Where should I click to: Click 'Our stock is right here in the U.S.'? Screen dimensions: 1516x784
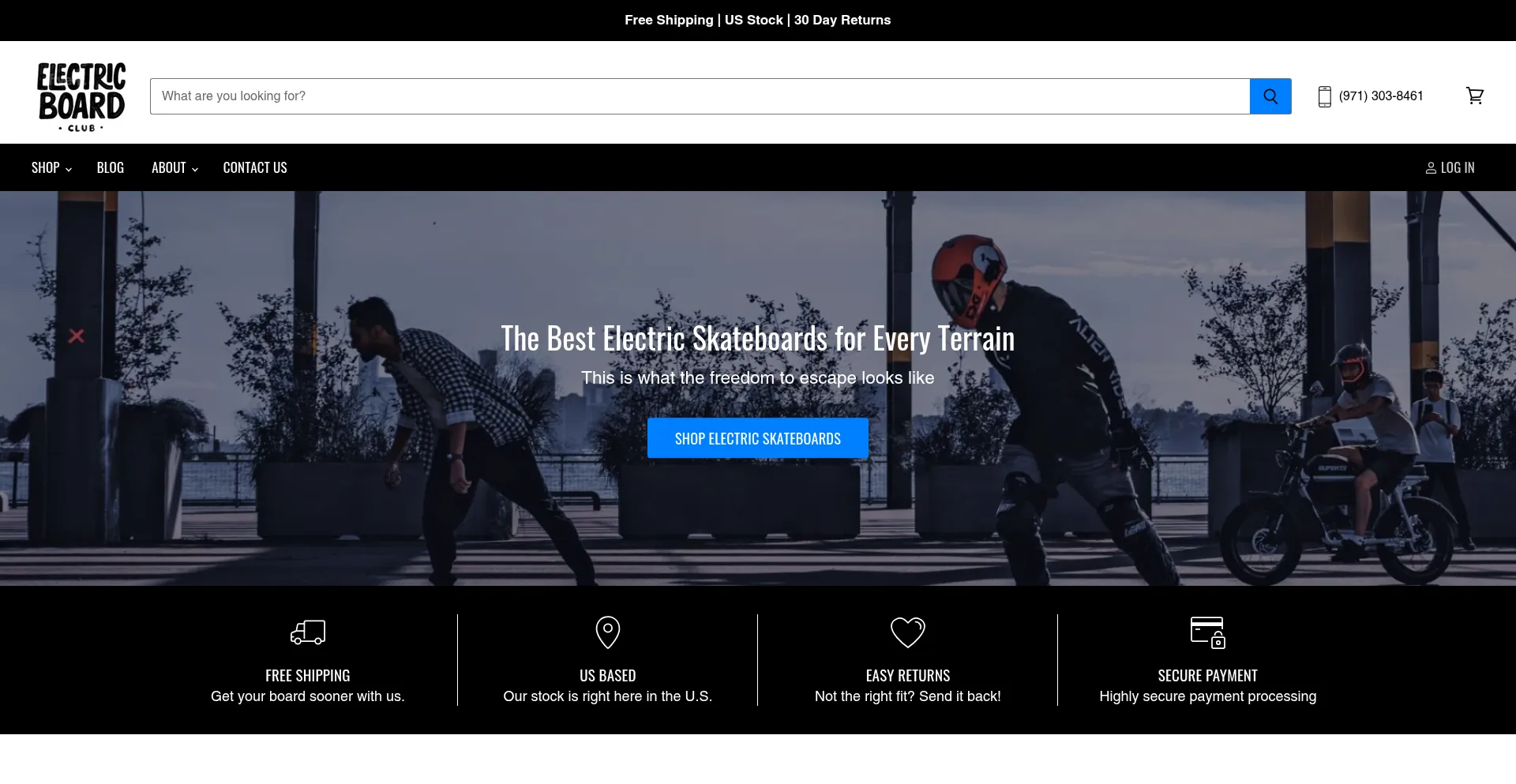[608, 696]
